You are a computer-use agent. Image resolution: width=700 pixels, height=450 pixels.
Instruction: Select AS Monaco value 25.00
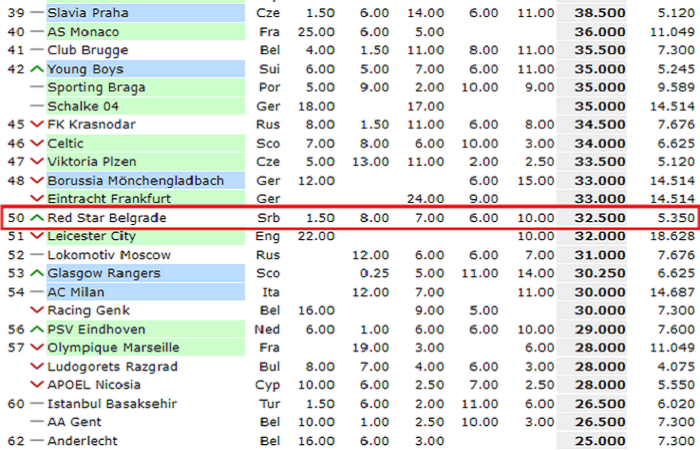(316, 32)
